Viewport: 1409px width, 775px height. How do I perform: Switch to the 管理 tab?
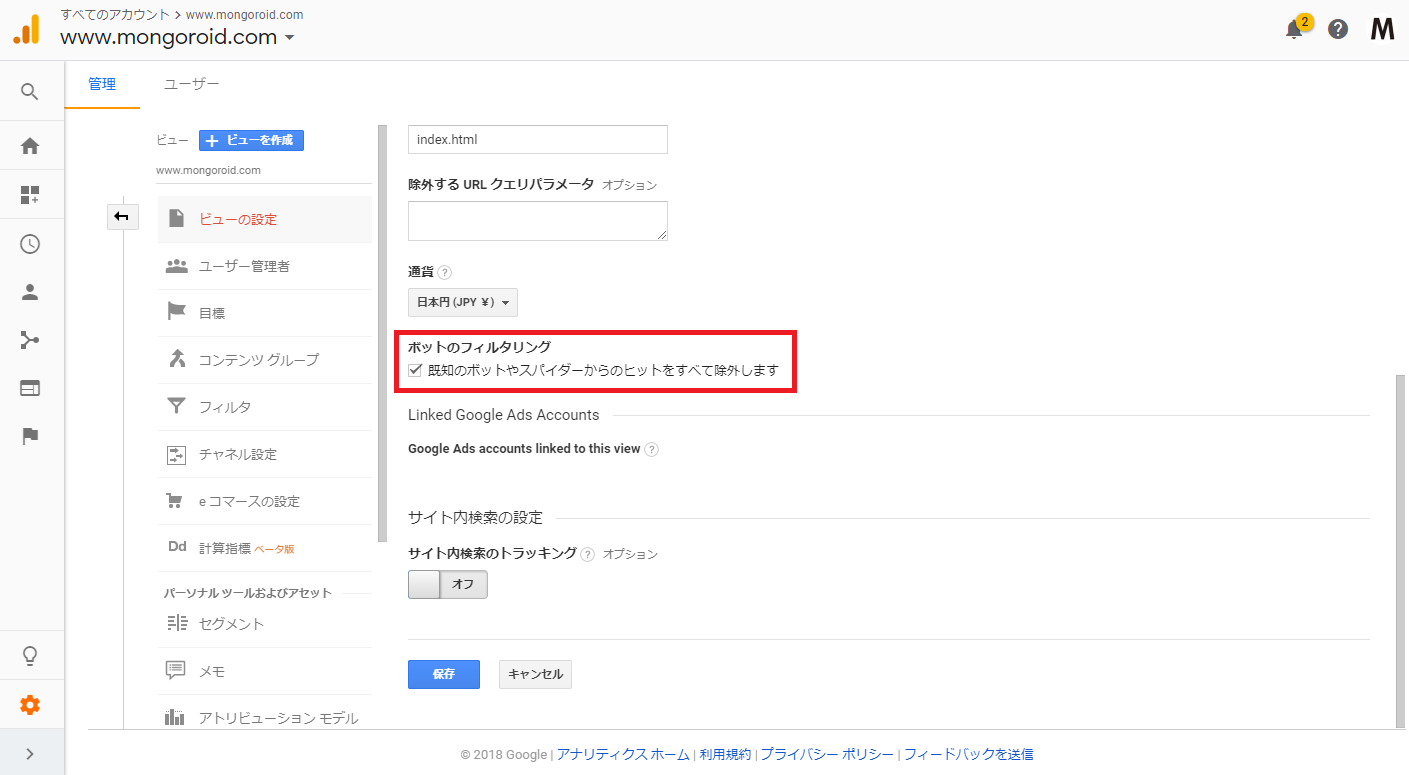tap(102, 84)
